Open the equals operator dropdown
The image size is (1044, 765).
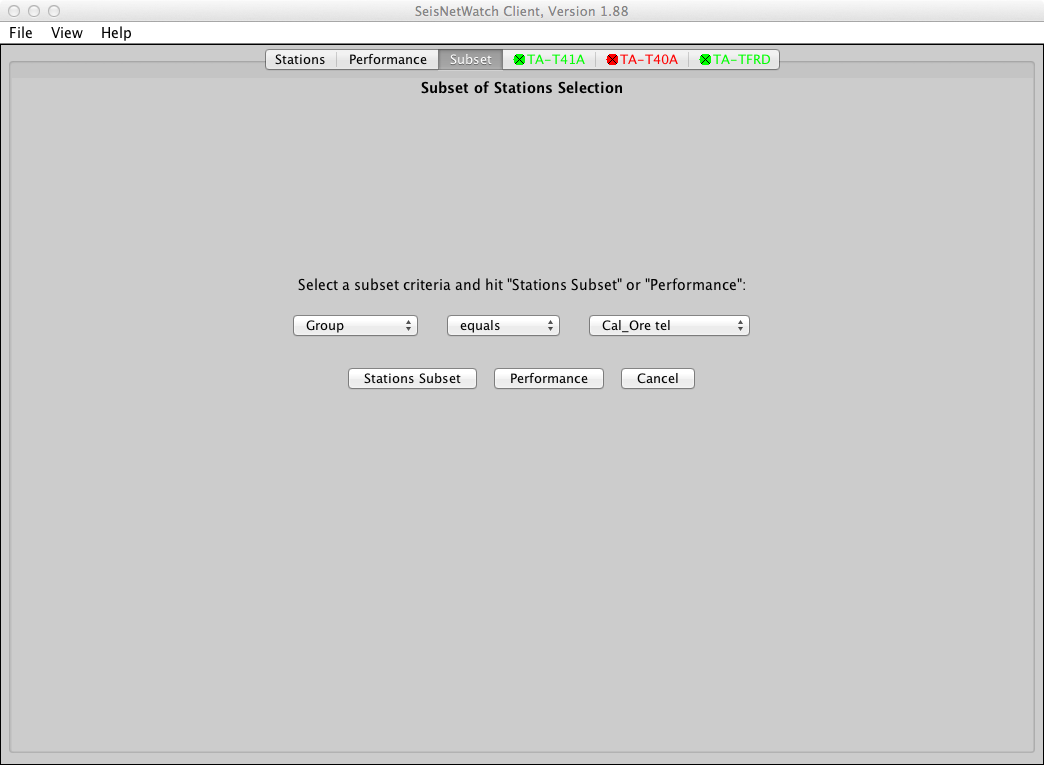click(503, 326)
